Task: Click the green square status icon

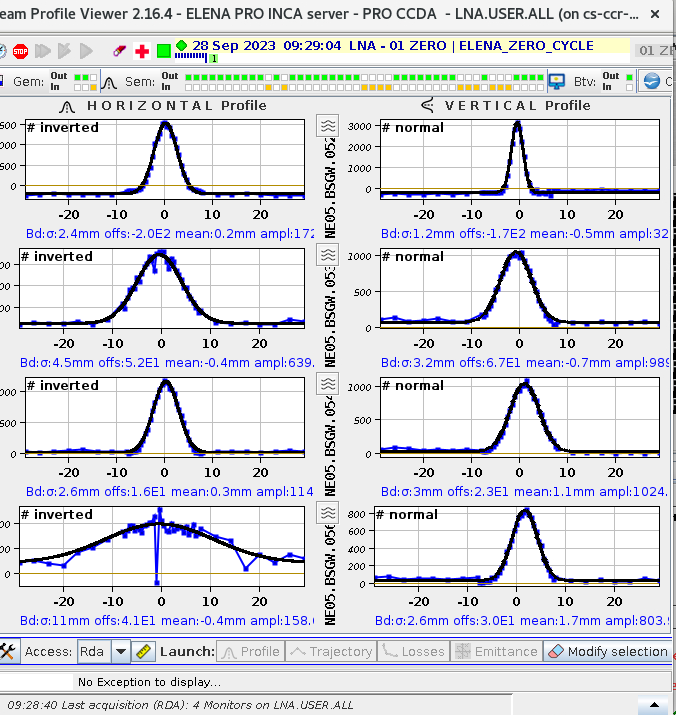Action: coord(163,50)
